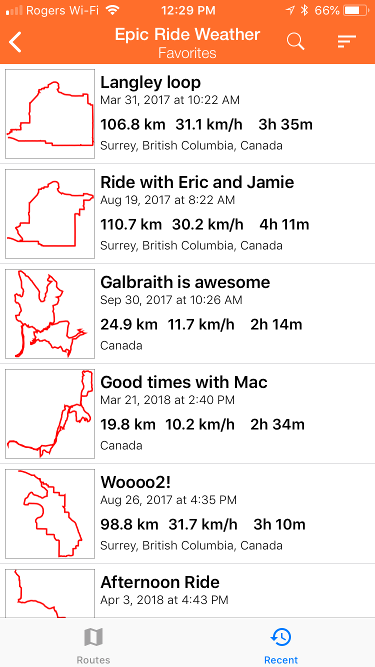Open search with magnifier icon

(295, 41)
